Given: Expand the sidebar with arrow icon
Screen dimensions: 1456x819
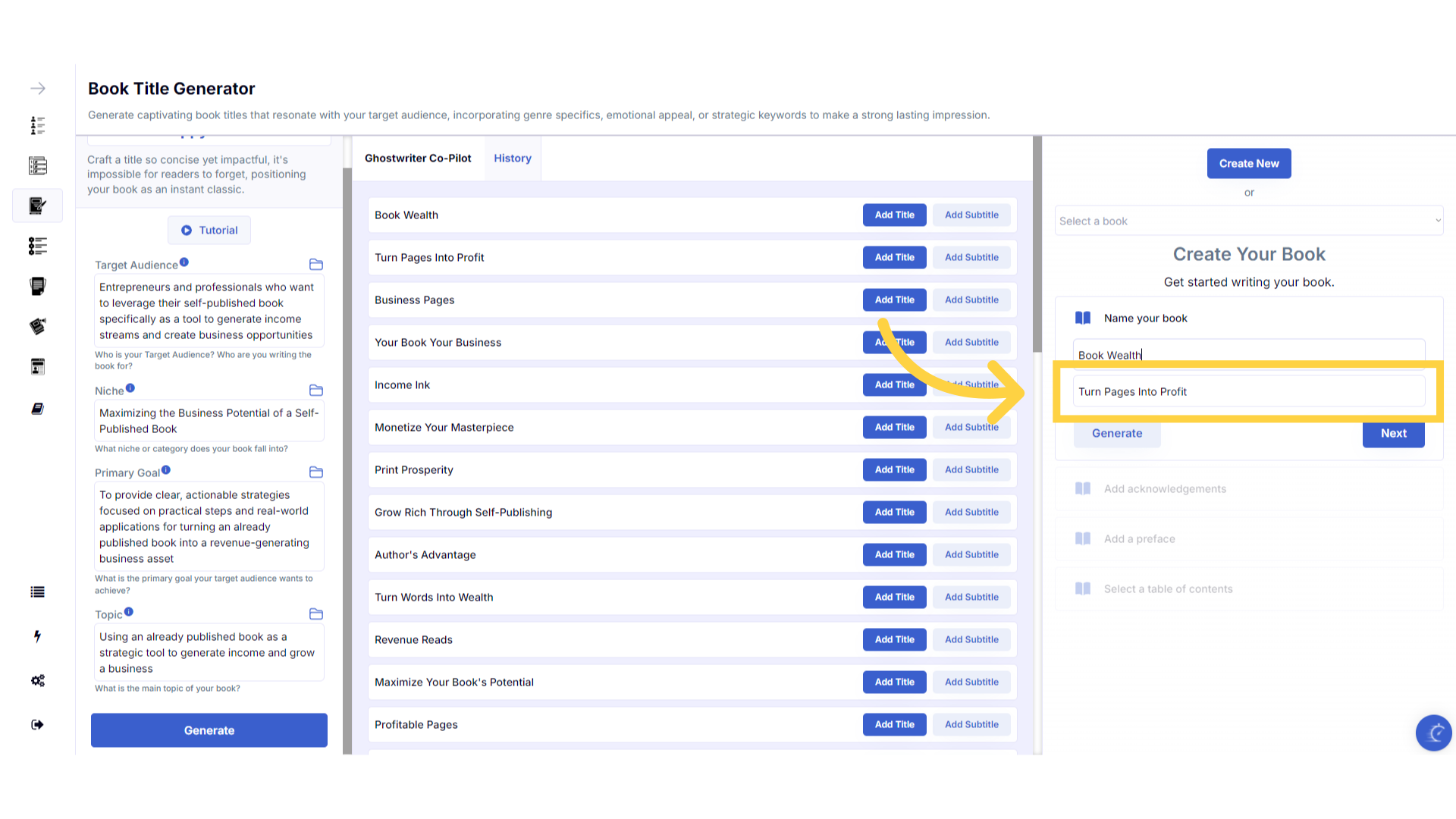Looking at the screenshot, I should (x=38, y=89).
